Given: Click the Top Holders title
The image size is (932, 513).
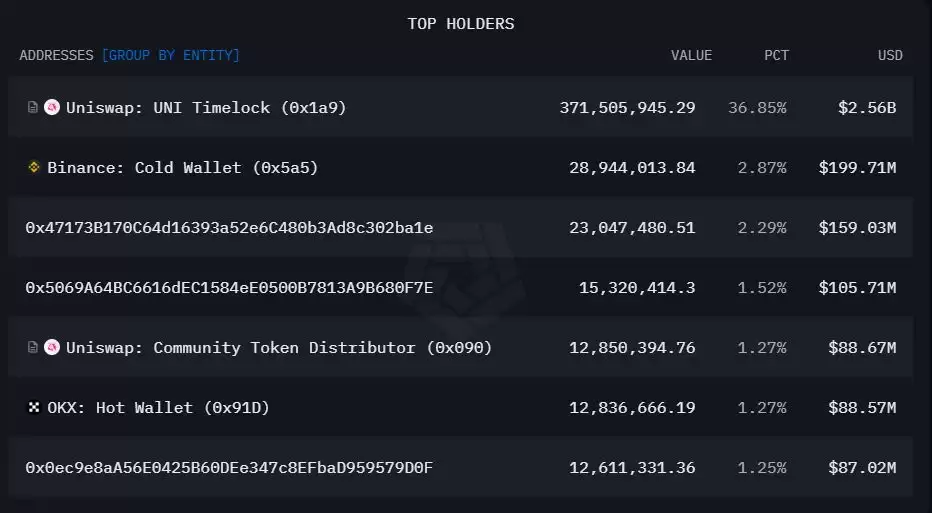Looking at the screenshot, I should coord(461,23).
